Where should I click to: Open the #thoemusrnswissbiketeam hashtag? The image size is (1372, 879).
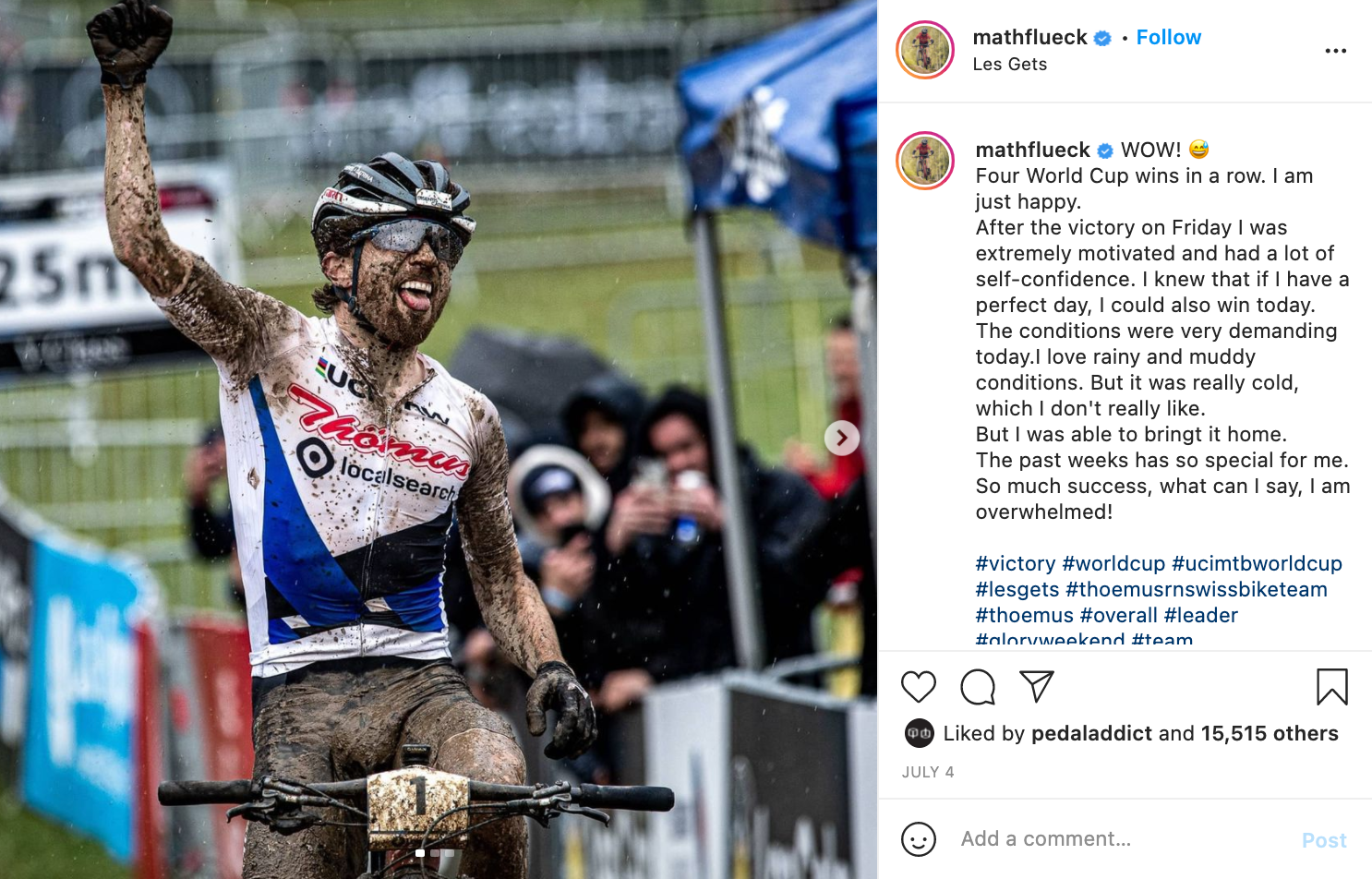(1197, 590)
